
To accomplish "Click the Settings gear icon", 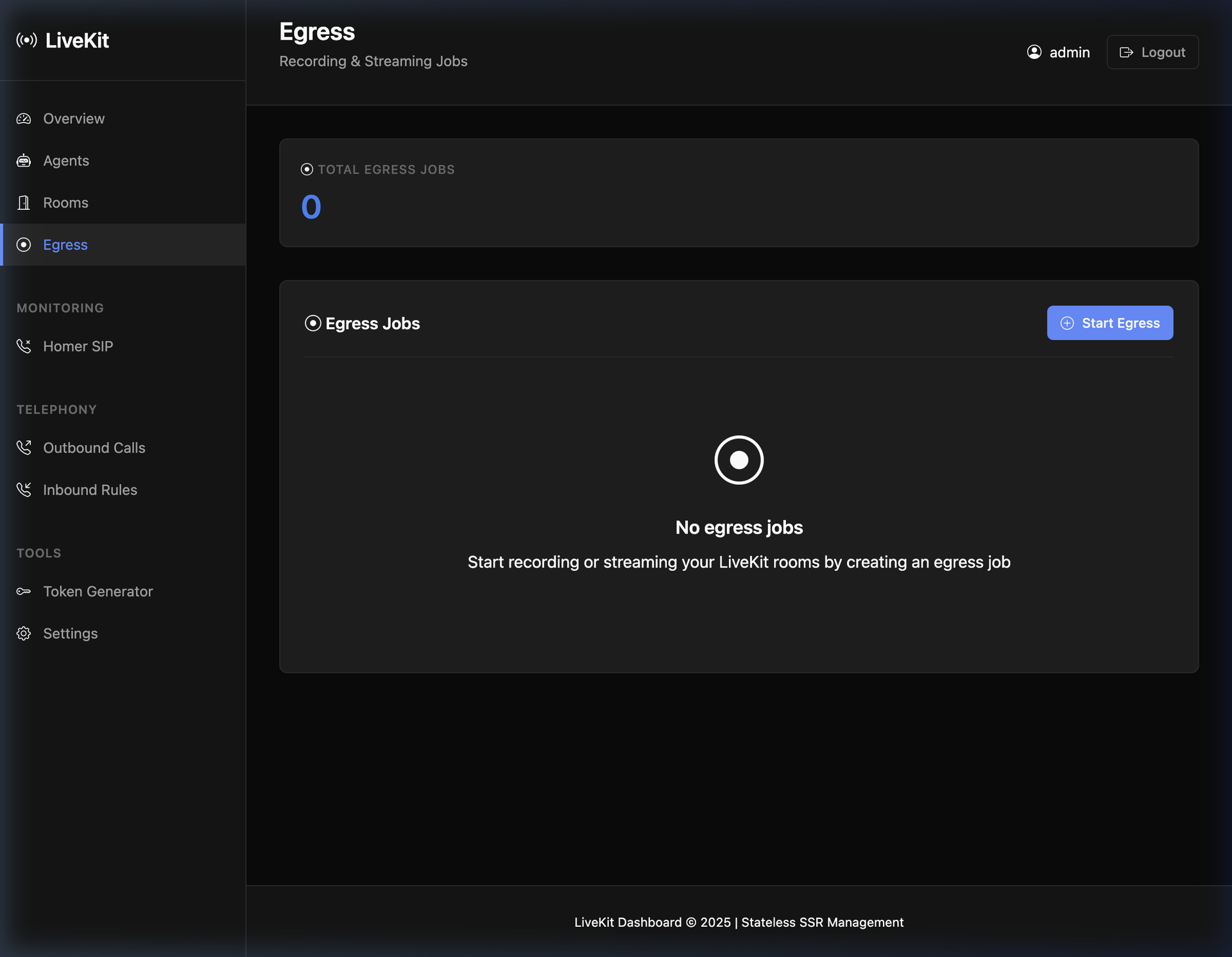I will (24, 634).
